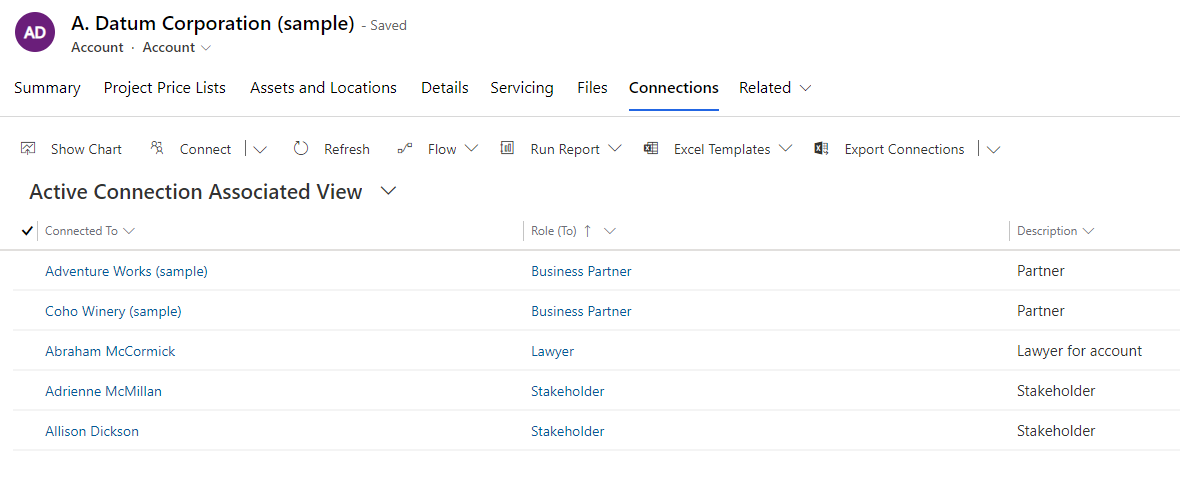Click the Excel Templates icon
This screenshot has width=1180, height=491.
click(651, 149)
